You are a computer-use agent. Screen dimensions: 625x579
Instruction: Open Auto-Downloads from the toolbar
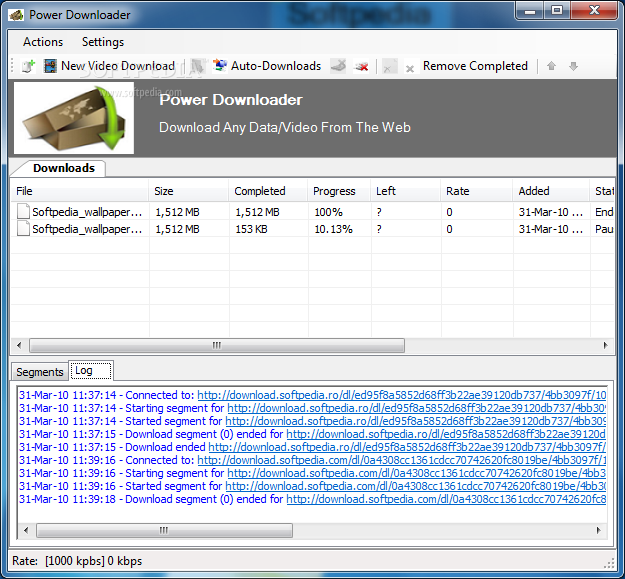267,66
